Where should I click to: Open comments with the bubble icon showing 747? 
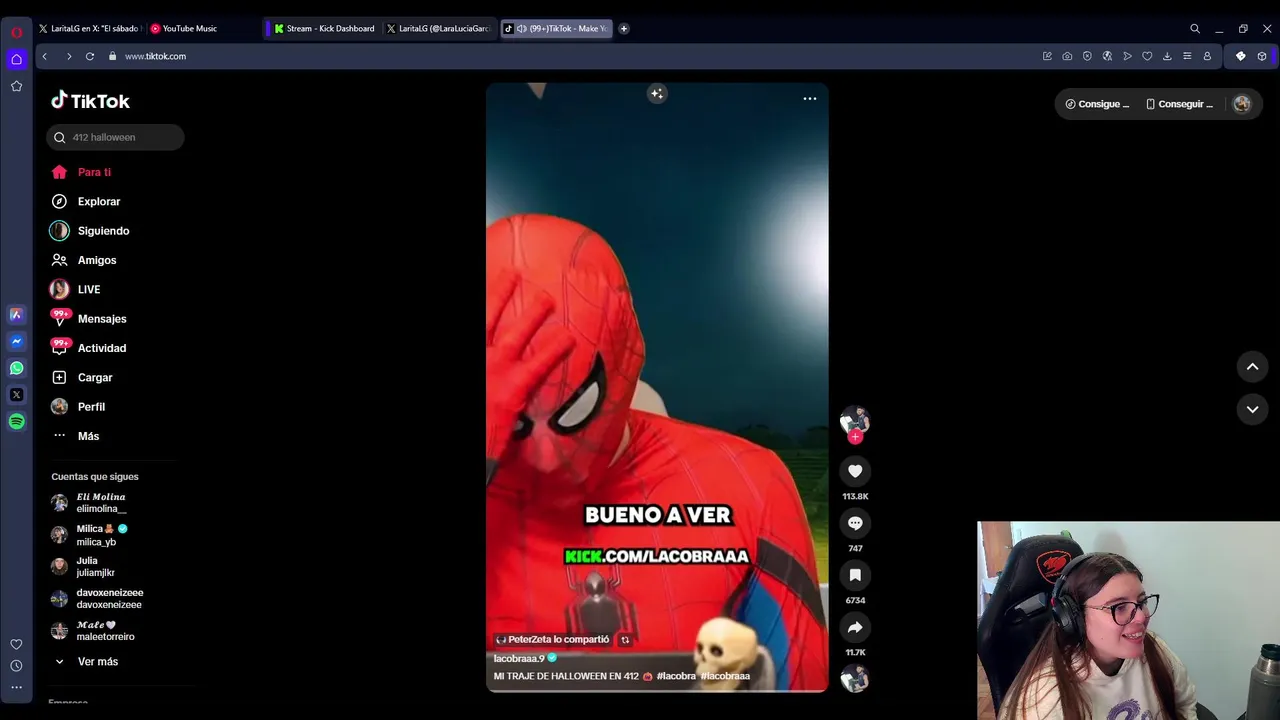(855, 523)
